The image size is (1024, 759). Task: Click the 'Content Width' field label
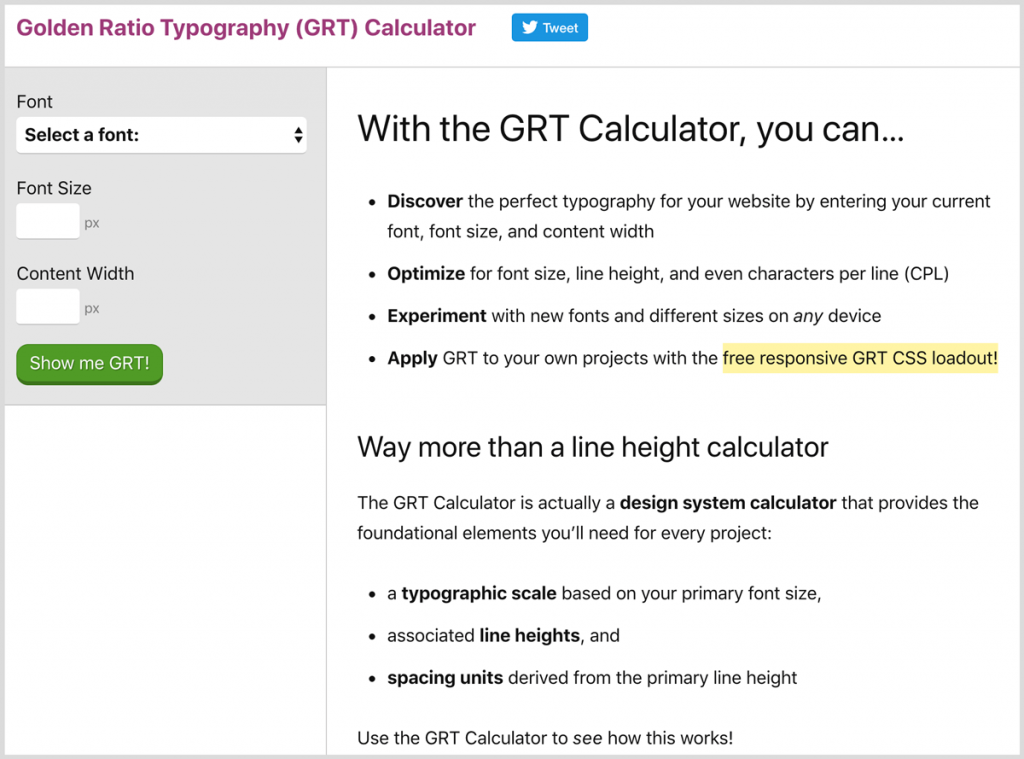pyautogui.click(x=76, y=274)
